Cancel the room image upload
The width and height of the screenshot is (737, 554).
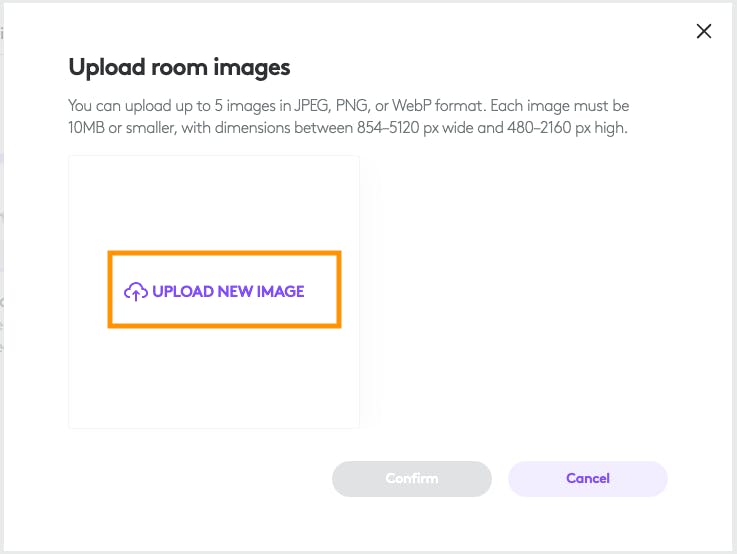coord(587,478)
